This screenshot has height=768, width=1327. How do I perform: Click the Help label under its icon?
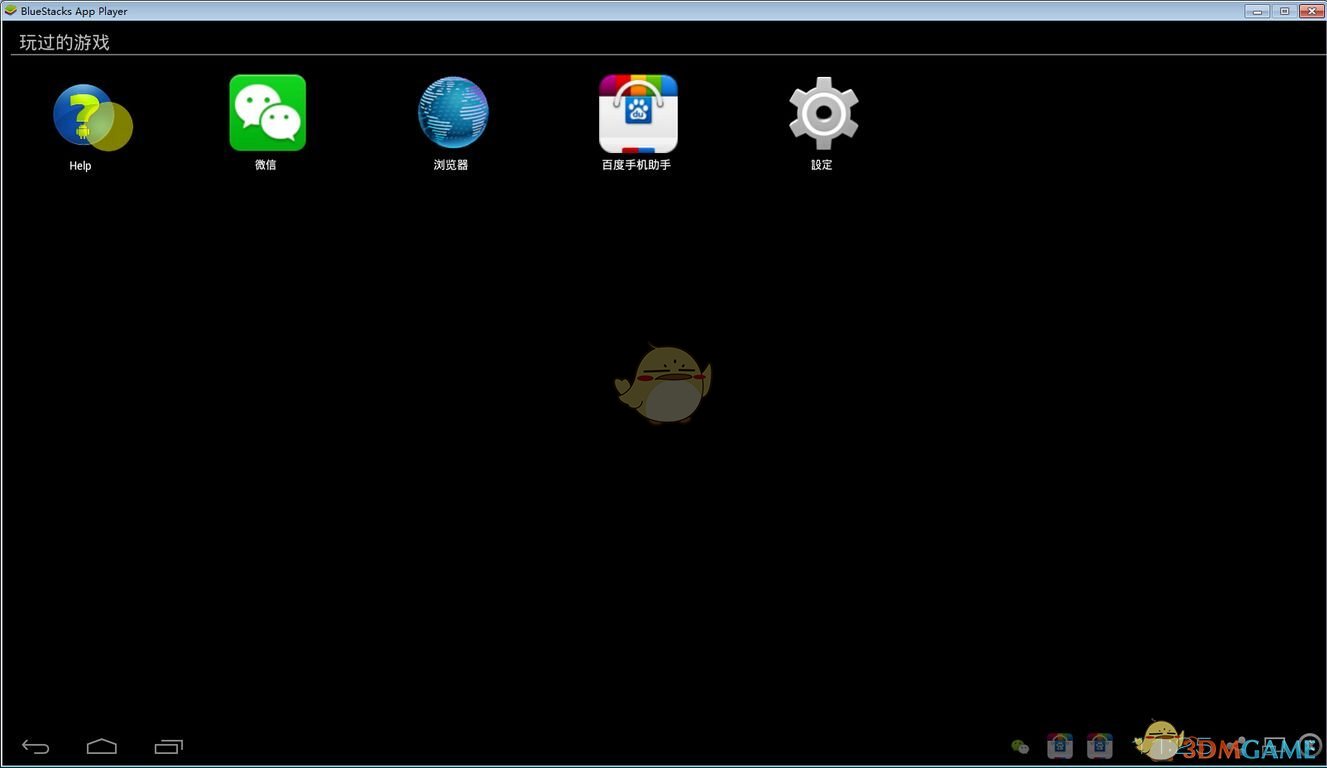(80, 166)
